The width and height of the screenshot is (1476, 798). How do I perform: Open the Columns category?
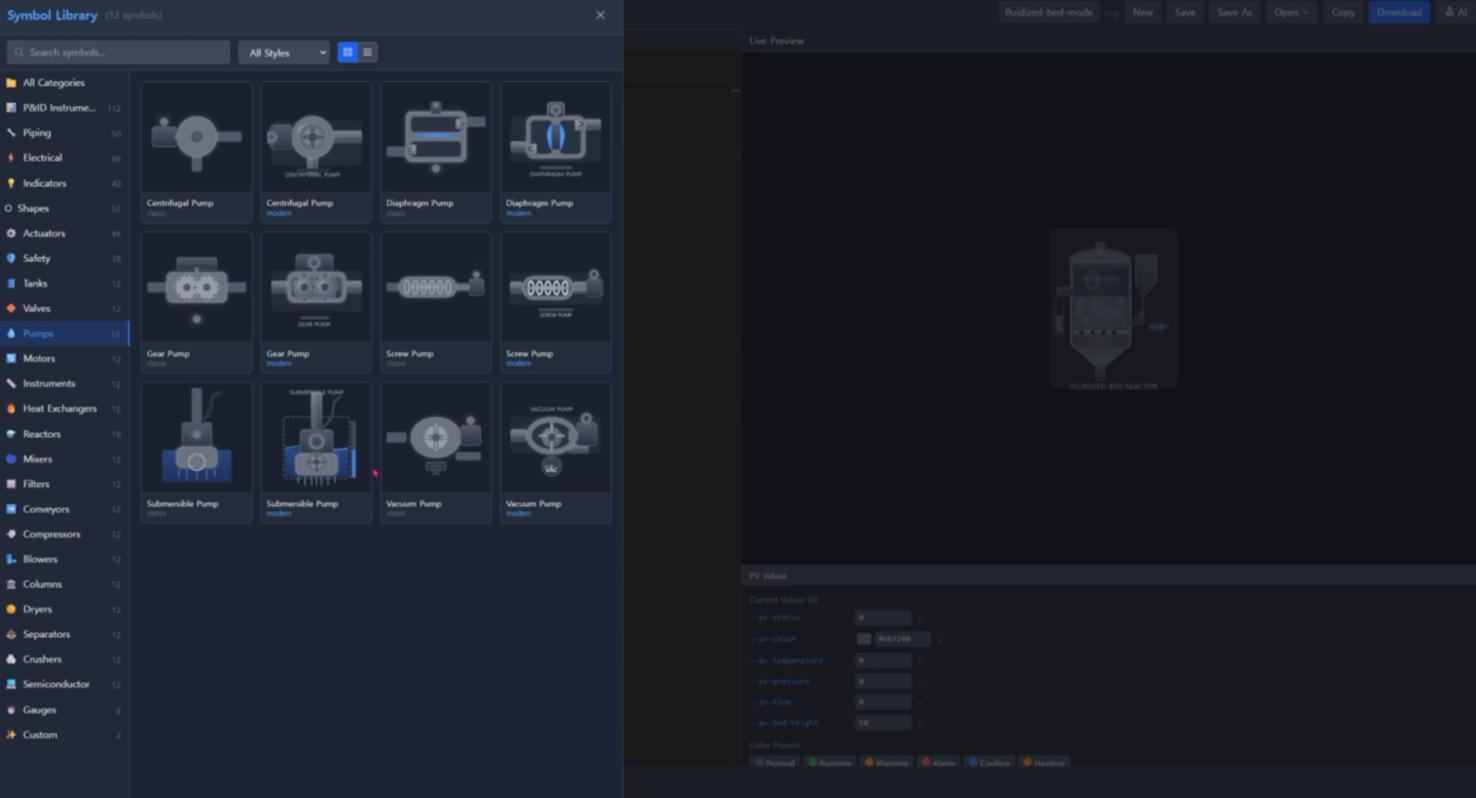point(64,584)
